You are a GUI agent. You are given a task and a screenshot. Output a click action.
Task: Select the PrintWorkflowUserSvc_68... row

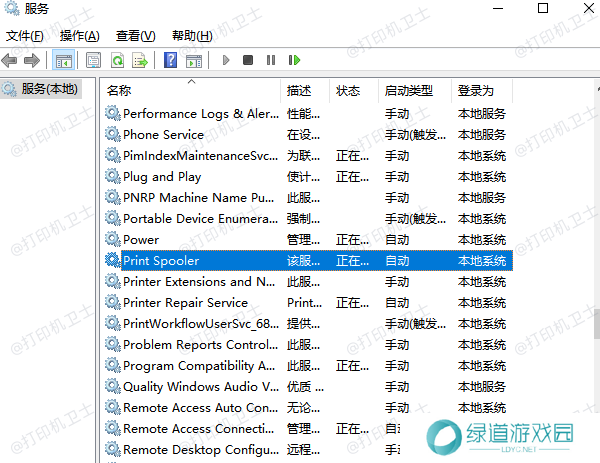click(308, 324)
